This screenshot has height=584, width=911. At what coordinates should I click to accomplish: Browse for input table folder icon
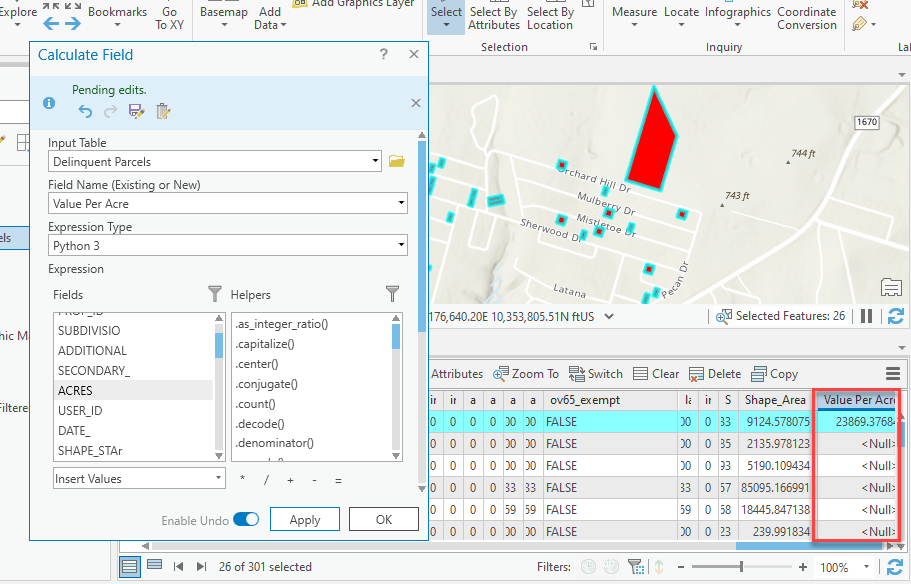[x=397, y=161]
